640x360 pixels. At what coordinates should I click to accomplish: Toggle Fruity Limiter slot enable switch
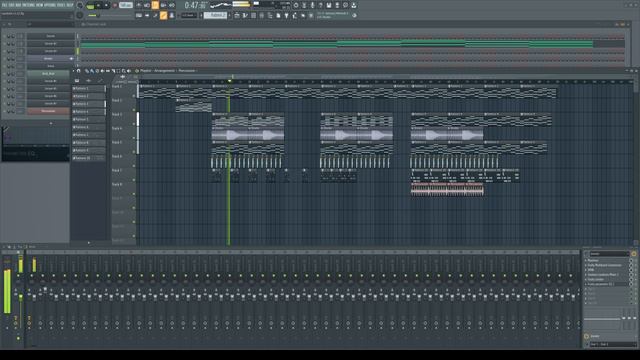[631, 280]
